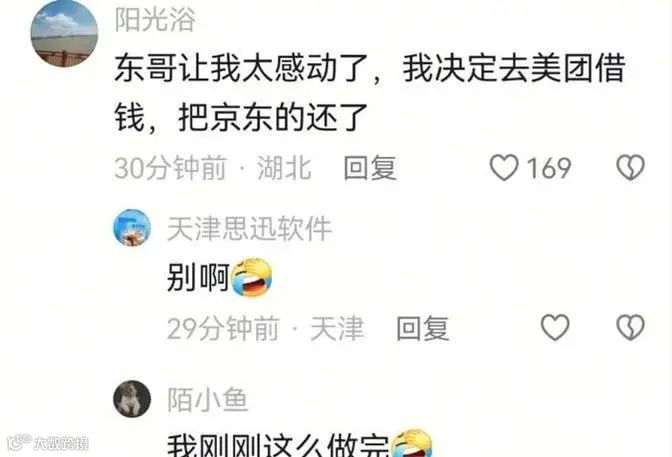Image resolution: width=672 pixels, height=457 pixels.
Task: Dislike 阳光浴's comment with broken heart
Action: 630,167
